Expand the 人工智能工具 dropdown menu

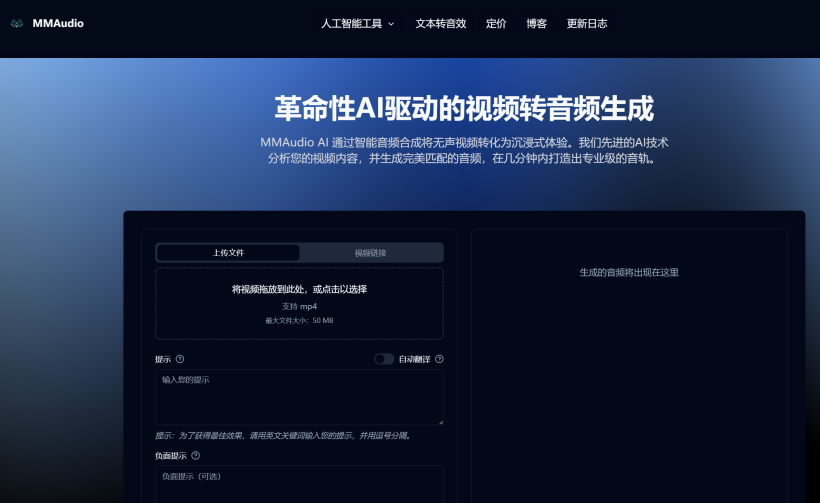coord(358,24)
